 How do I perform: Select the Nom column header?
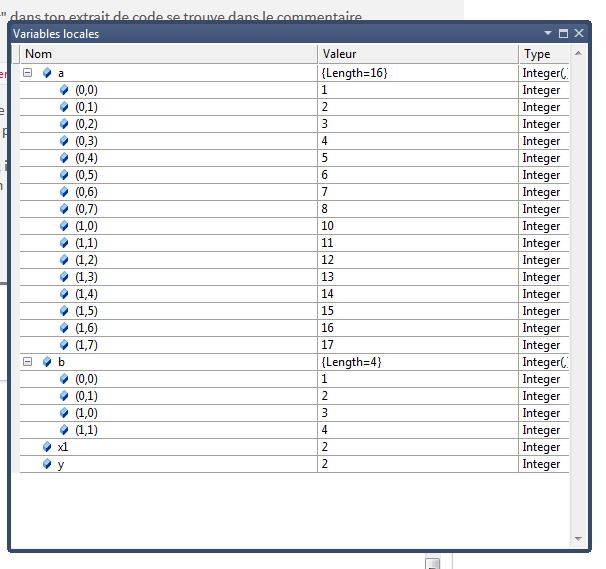[x=169, y=54]
